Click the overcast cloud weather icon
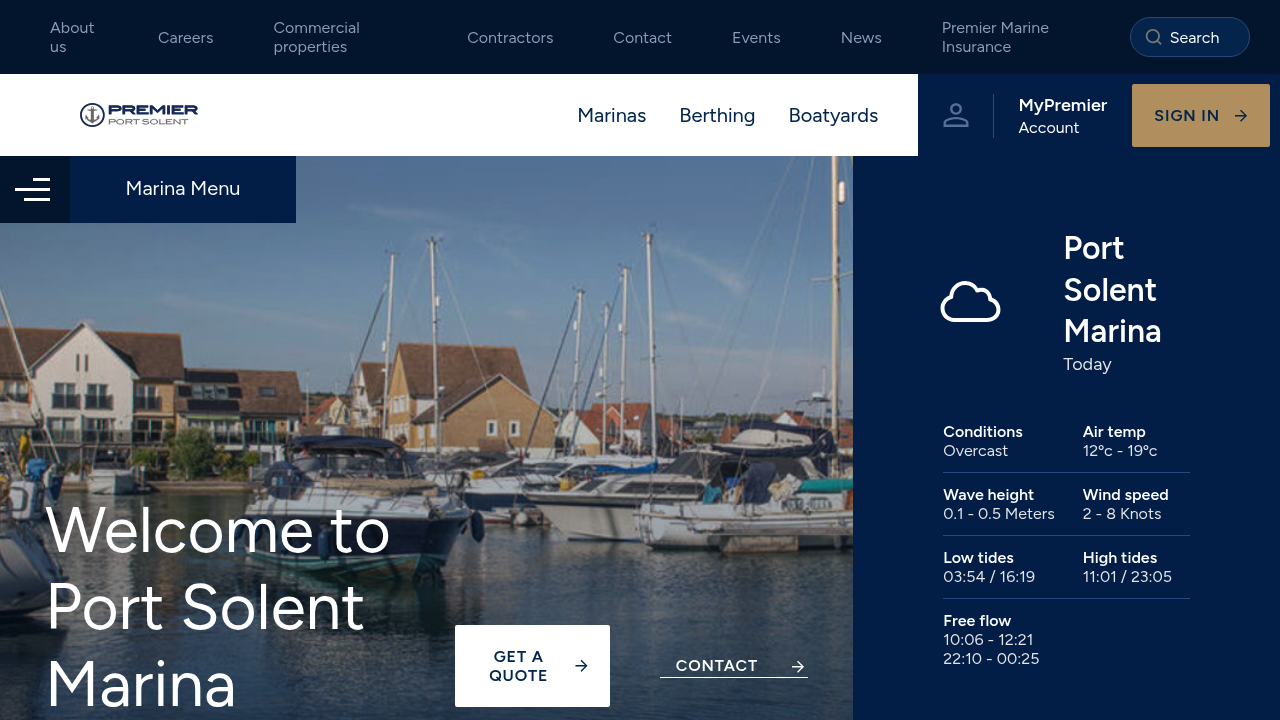This screenshot has height=720, width=1280. [970, 302]
